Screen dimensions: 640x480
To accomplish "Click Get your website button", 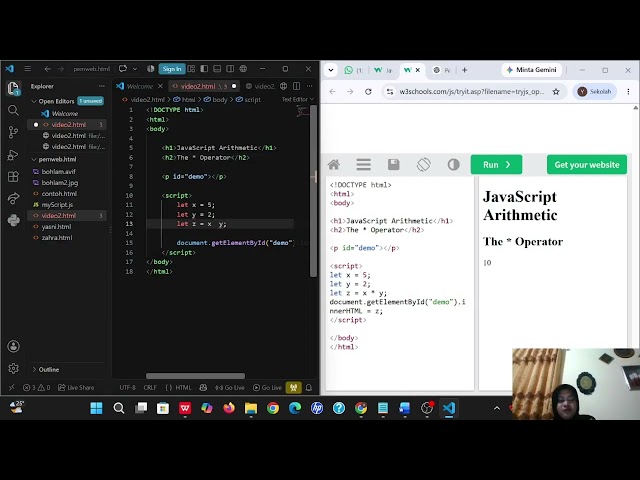I will 587,164.
